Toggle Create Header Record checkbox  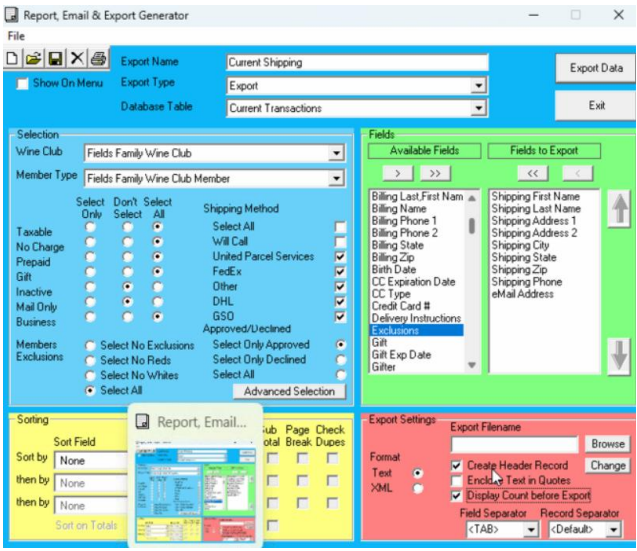(x=457, y=466)
